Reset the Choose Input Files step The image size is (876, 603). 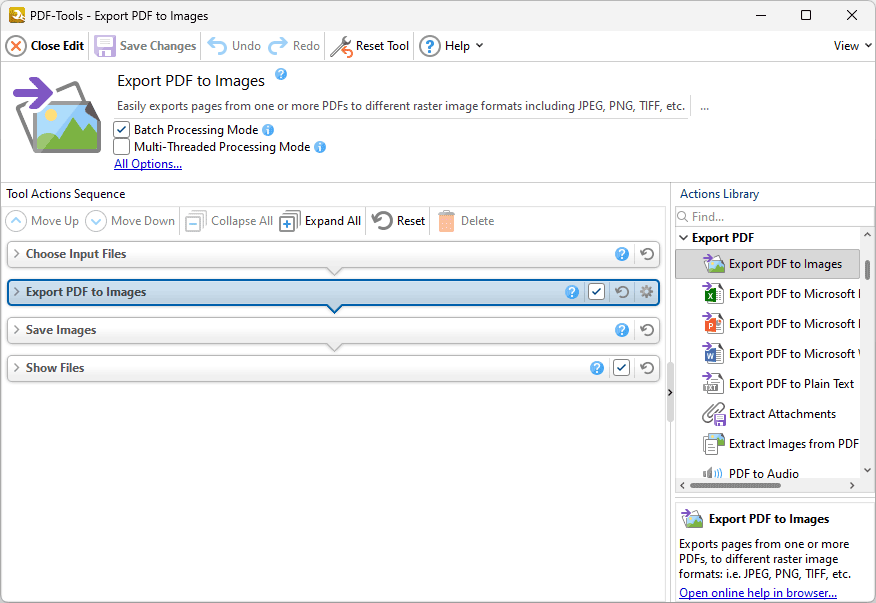[647, 254]
